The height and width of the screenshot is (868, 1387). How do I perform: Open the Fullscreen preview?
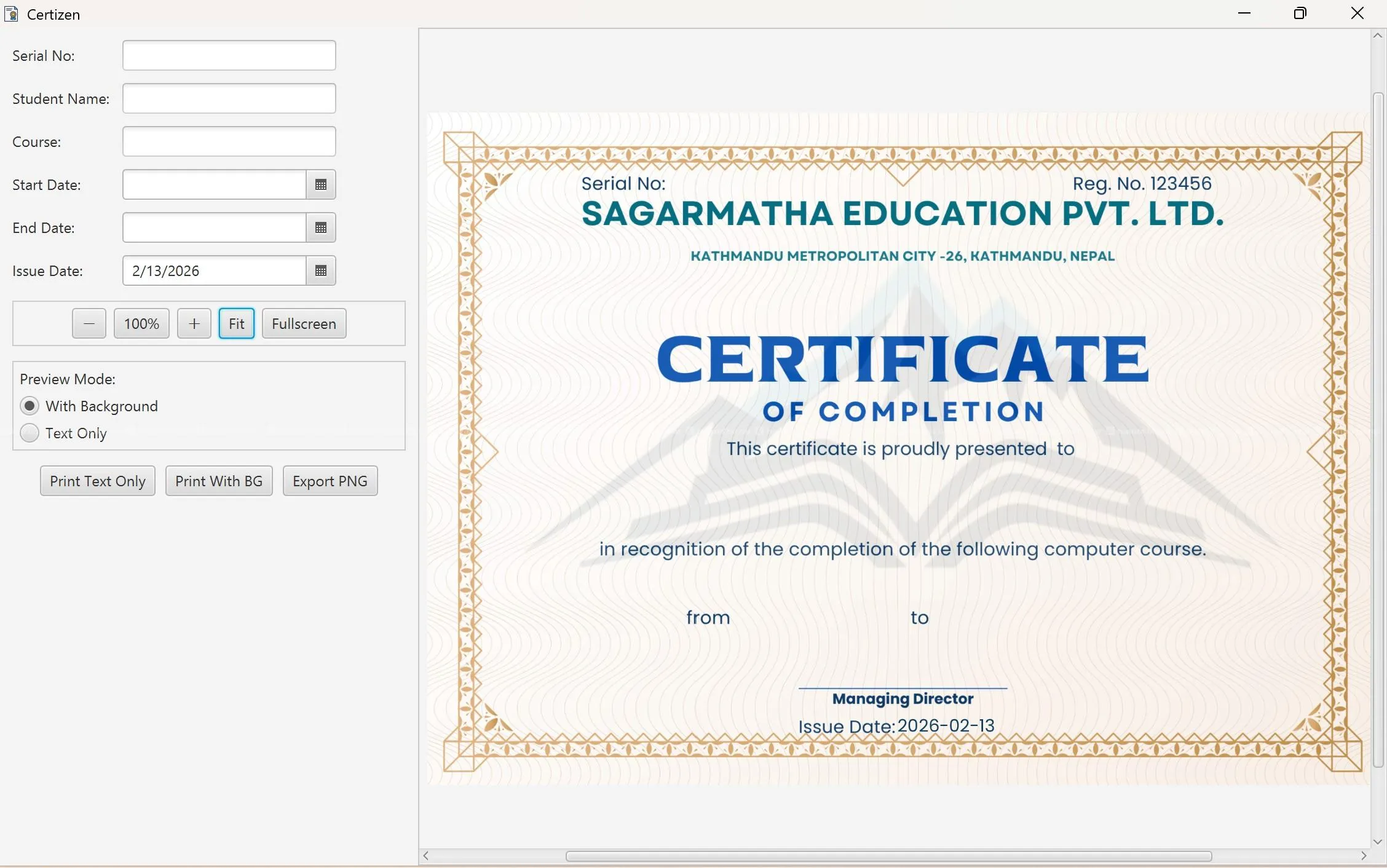click(x=304, y=324)
